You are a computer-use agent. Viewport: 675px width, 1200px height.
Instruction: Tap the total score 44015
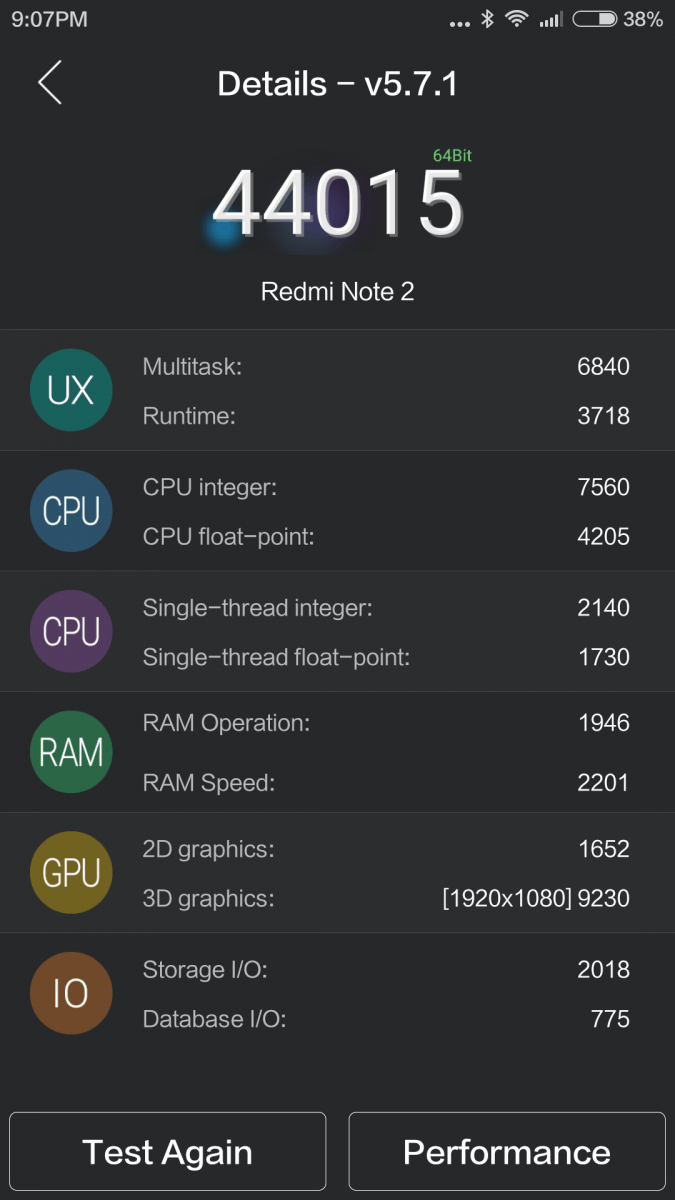coord(338,204)
